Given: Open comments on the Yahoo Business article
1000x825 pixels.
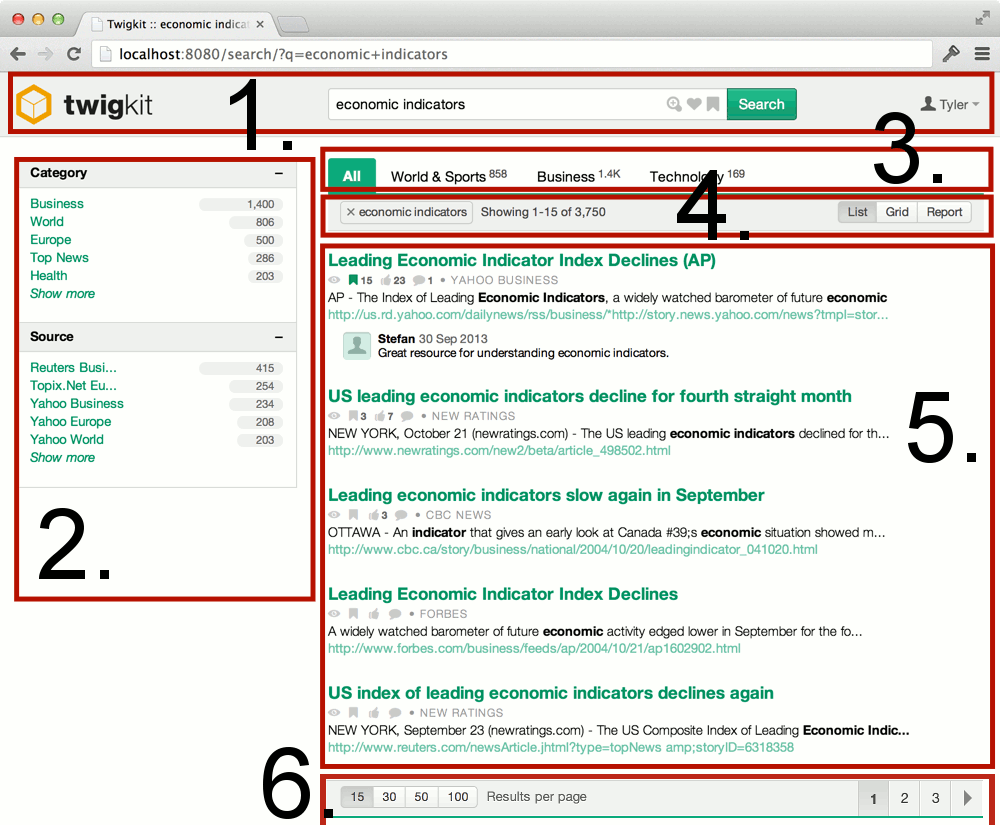Looking at the screenshot, I should (x=420, y=280).
